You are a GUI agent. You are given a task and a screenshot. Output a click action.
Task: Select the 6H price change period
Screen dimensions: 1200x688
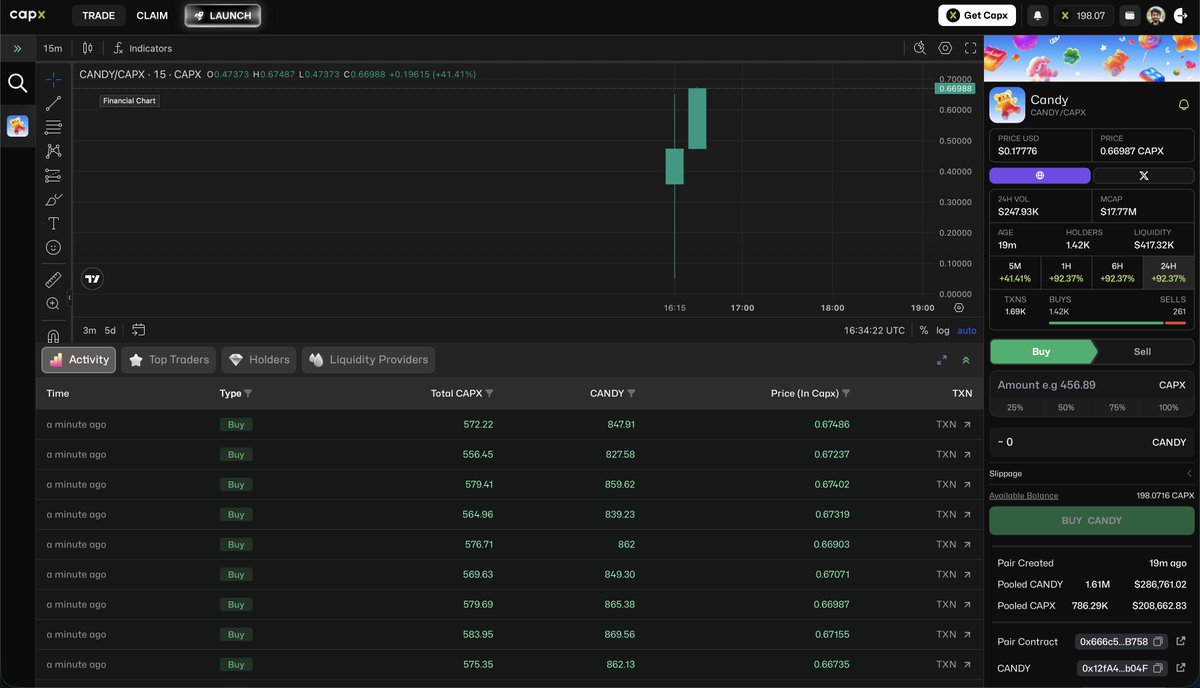coord(1117,272)
